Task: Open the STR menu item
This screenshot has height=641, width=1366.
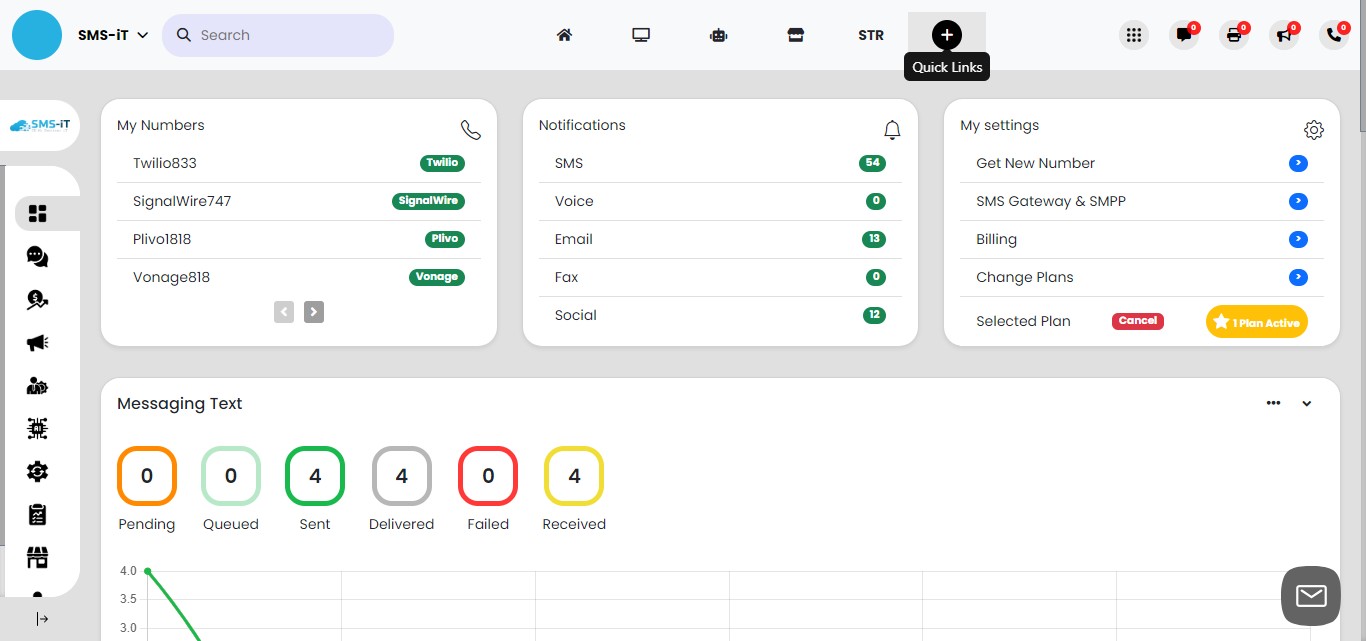Action: pyautogui.click(x=871, y=35)
